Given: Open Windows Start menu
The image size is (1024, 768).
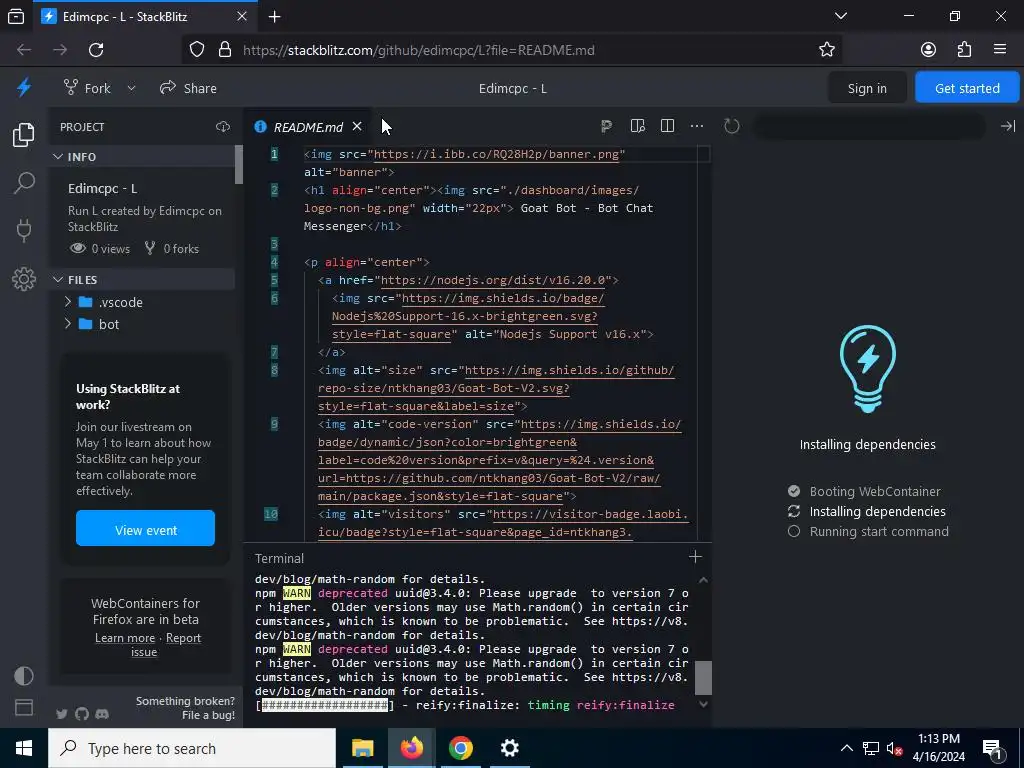Looking at the screenshot, I should [24, 748].
